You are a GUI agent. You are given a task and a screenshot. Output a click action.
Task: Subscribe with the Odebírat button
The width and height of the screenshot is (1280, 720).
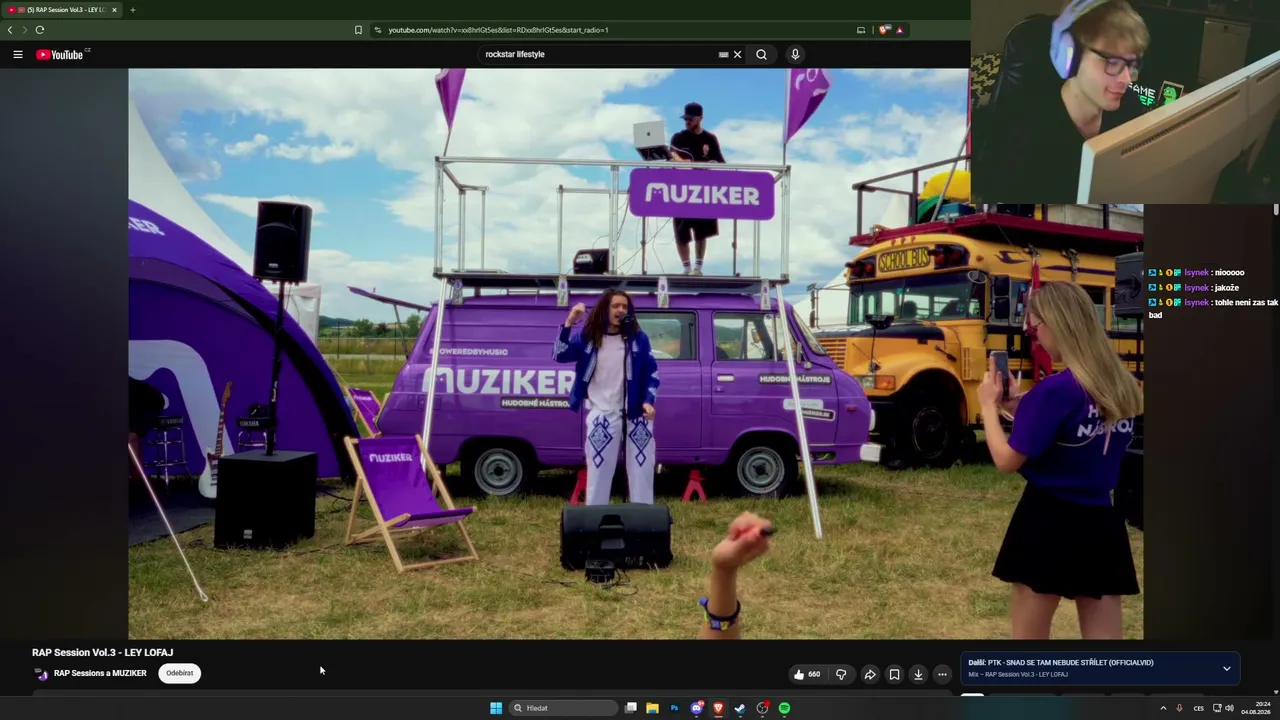tap(180, 673)
